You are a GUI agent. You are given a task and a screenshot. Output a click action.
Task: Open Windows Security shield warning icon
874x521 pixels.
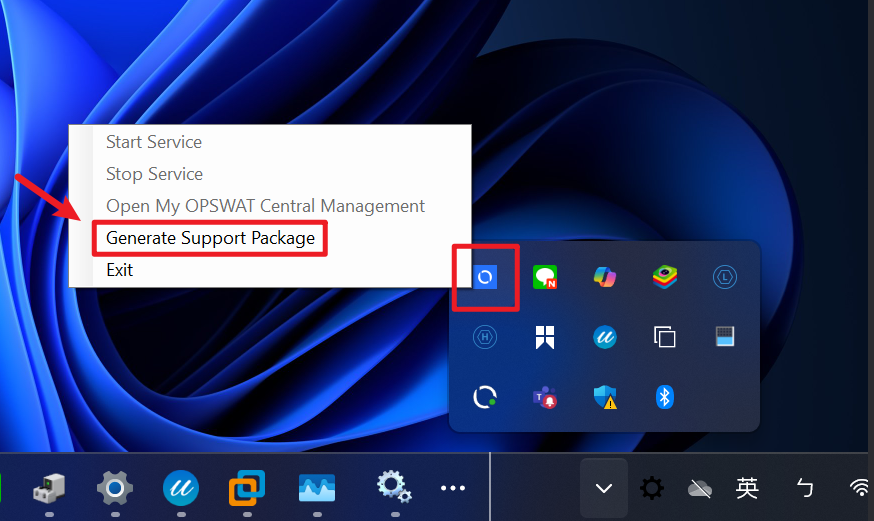(605, 397)
